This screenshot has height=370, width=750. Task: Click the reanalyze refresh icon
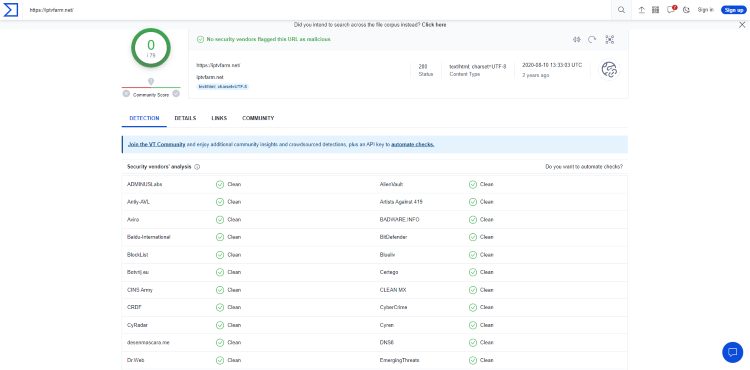point(592,40)
